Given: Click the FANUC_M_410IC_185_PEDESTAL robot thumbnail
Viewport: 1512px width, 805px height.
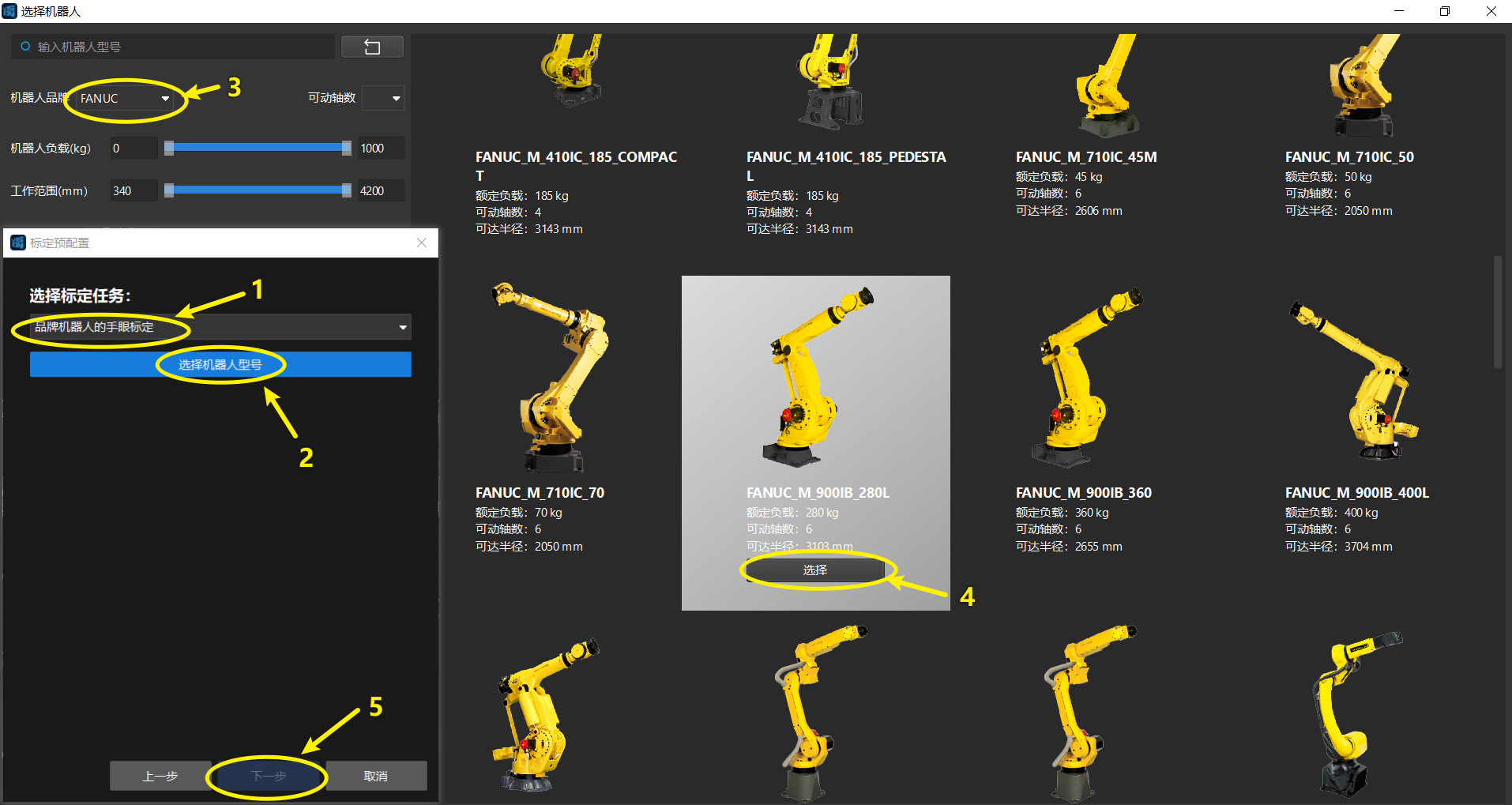Looking at the screenshot, I should [829, 81].
